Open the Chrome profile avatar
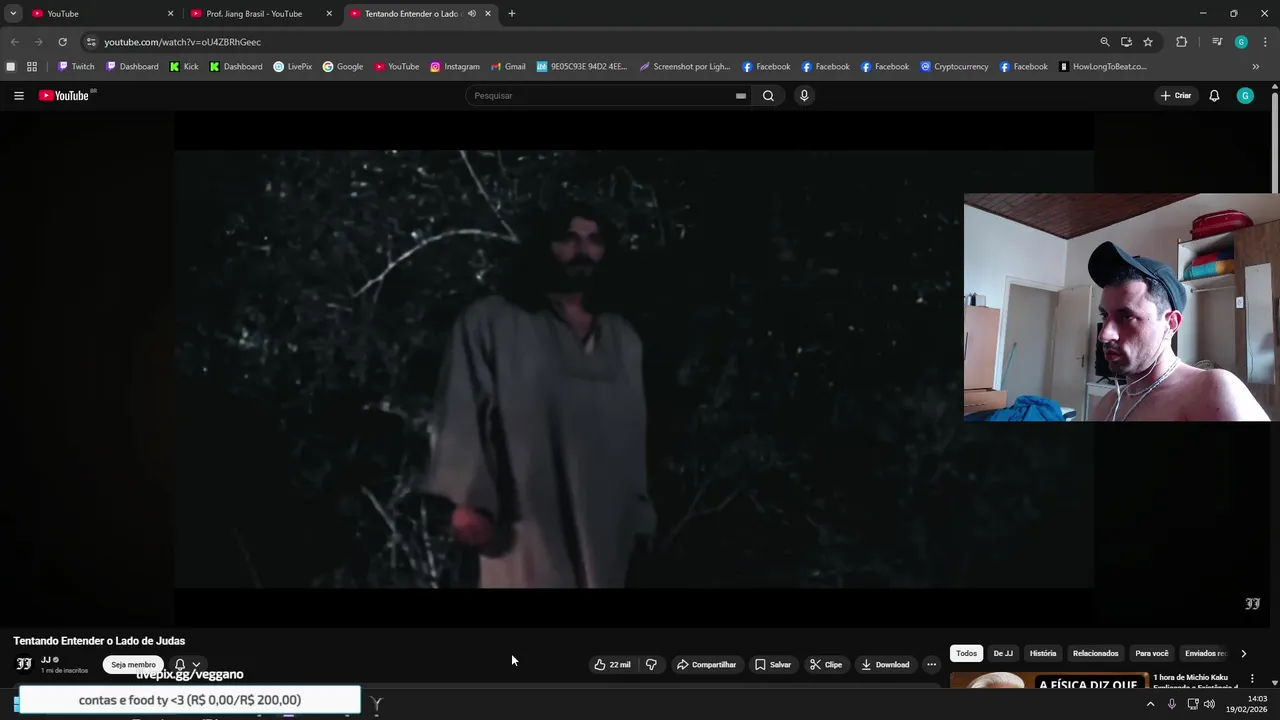 click(1241, 42)
